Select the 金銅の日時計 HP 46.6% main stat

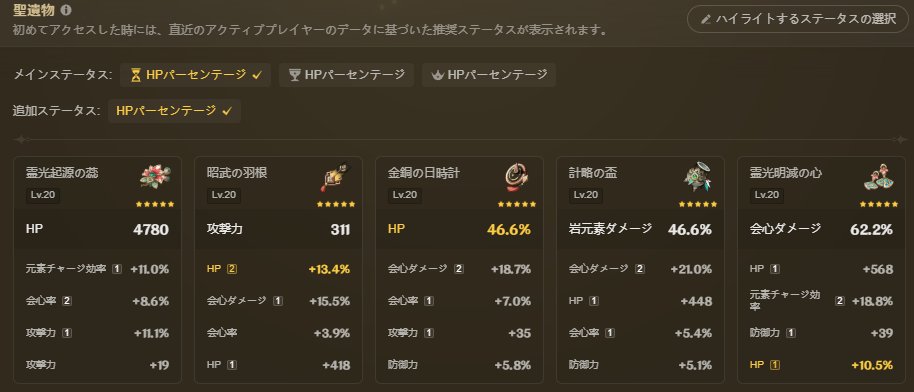click(459, 229)
